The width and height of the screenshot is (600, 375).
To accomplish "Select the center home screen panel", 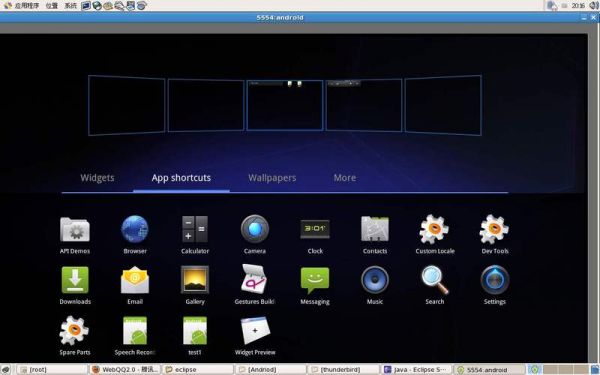I will pyautogui.click(x=285, y=105).
